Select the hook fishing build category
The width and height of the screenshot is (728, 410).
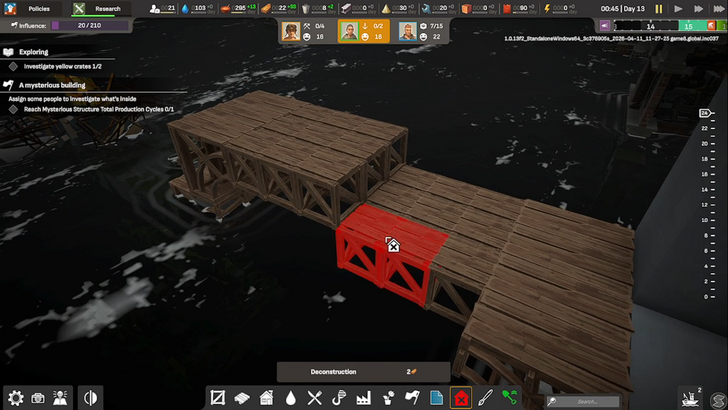tap(339, 398)
